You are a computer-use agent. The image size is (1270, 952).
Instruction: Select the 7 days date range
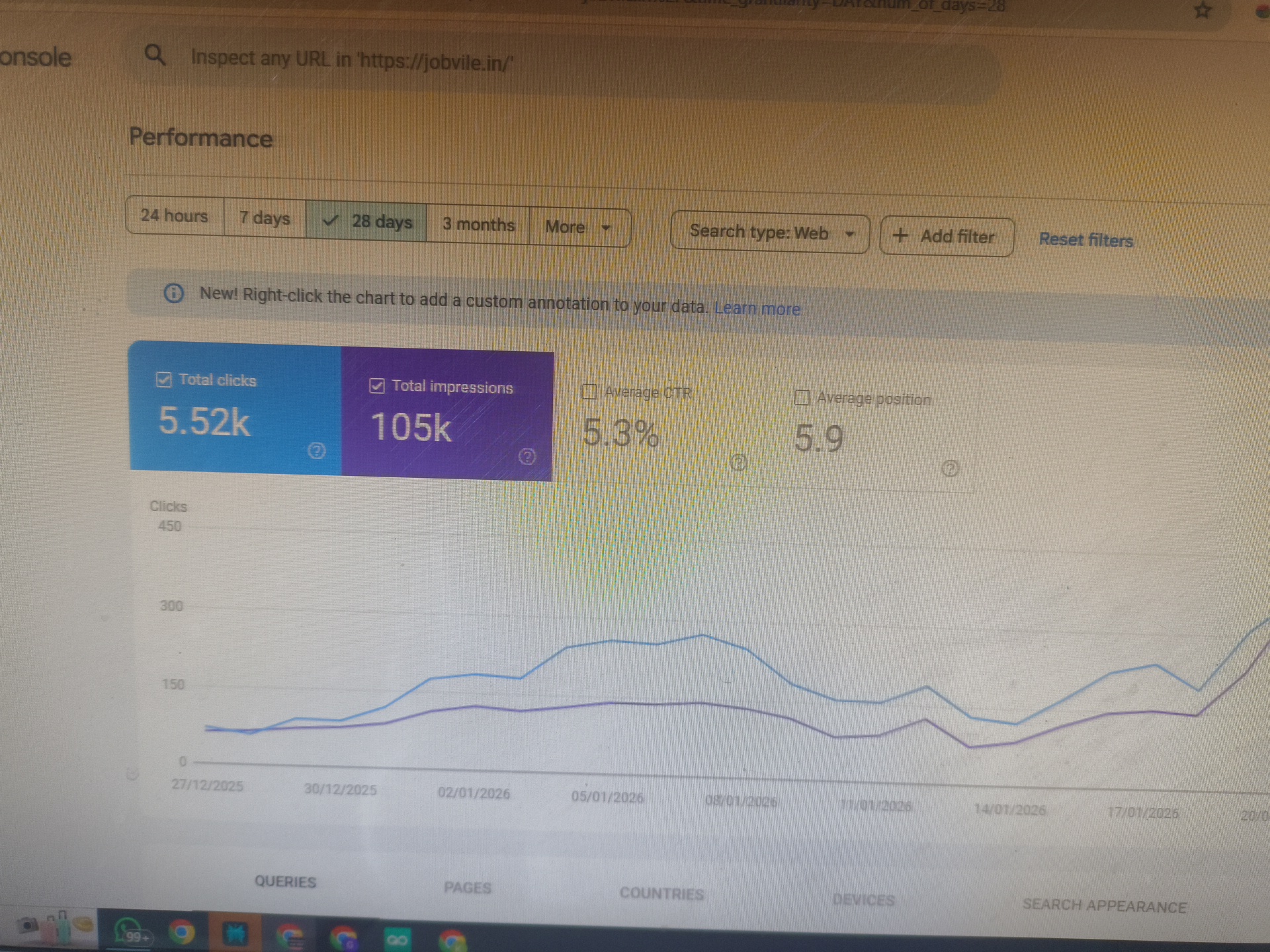coord(265,218)
